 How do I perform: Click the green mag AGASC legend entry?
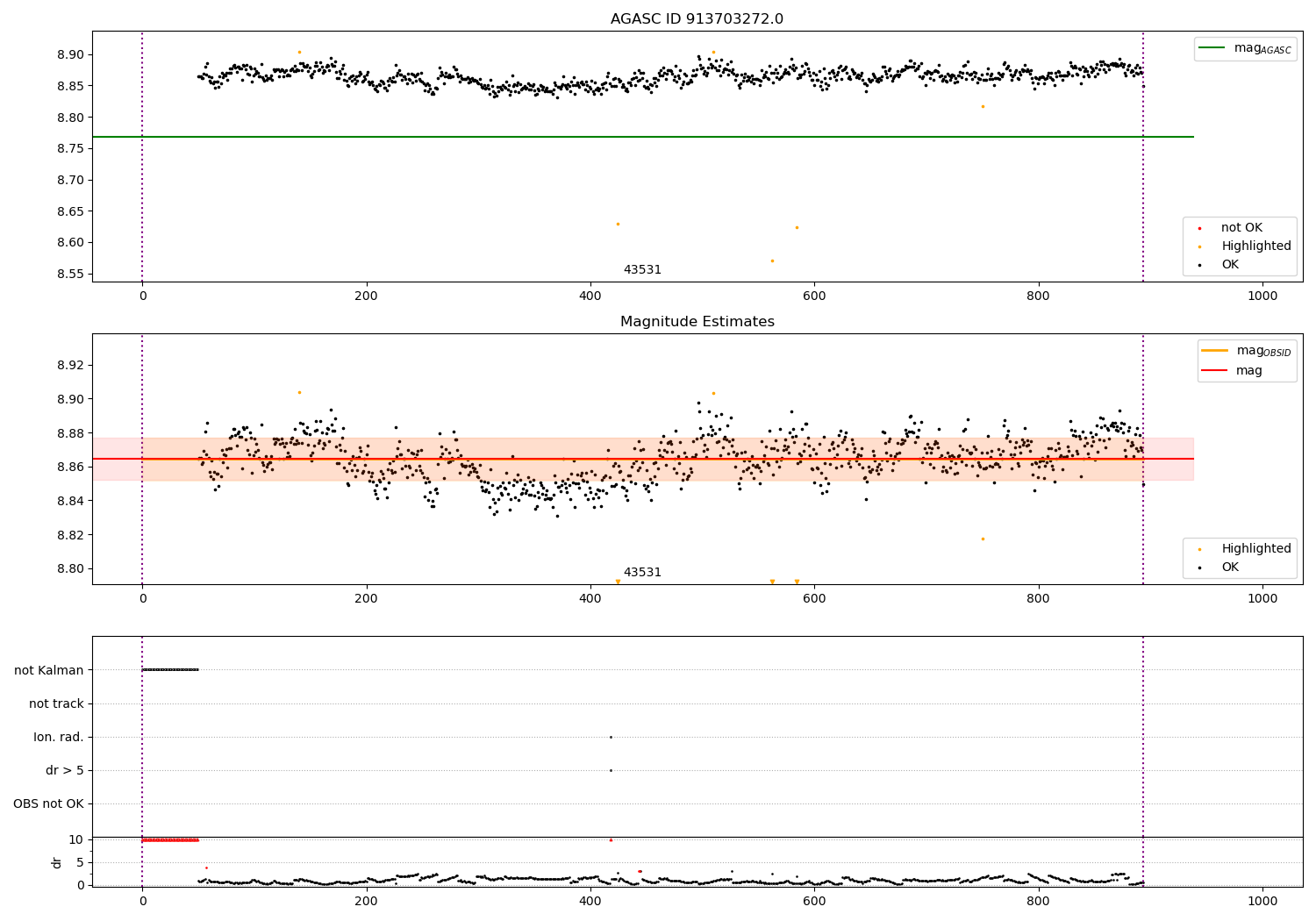pyautogui.click(x=1245, y=48)
